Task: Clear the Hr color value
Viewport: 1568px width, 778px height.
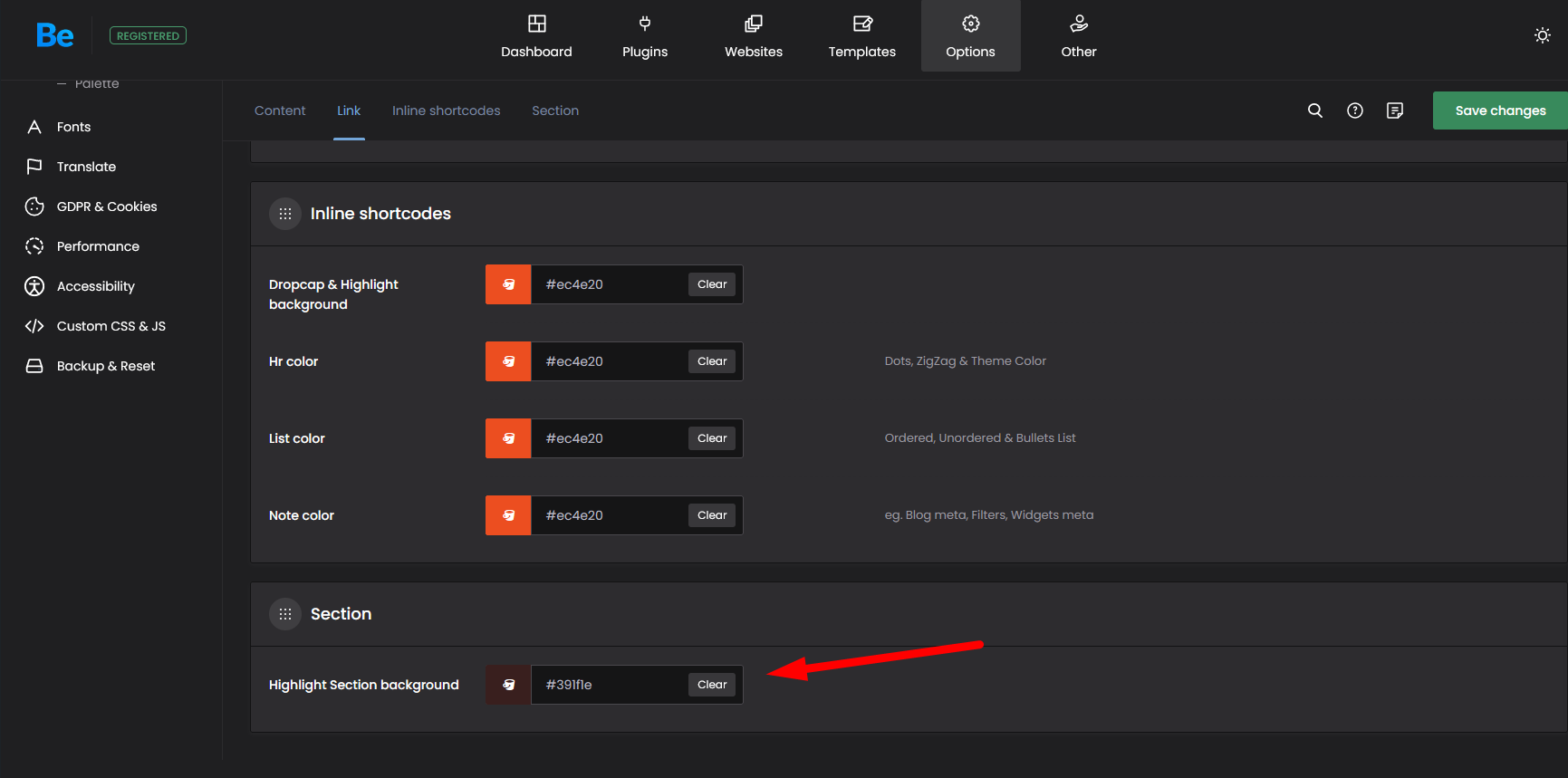Action: pos(712,361)
